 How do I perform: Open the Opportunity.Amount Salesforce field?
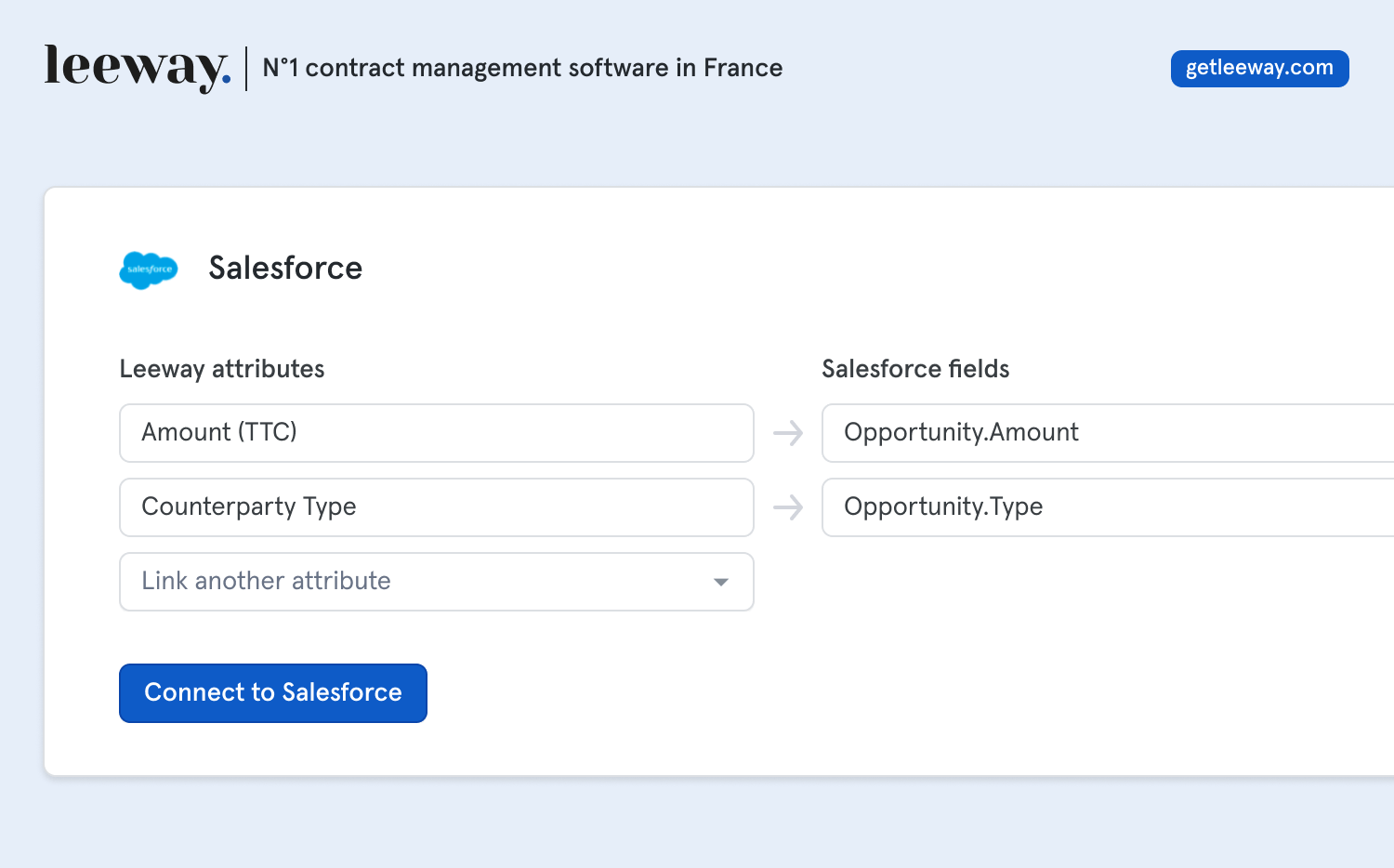1106,433
